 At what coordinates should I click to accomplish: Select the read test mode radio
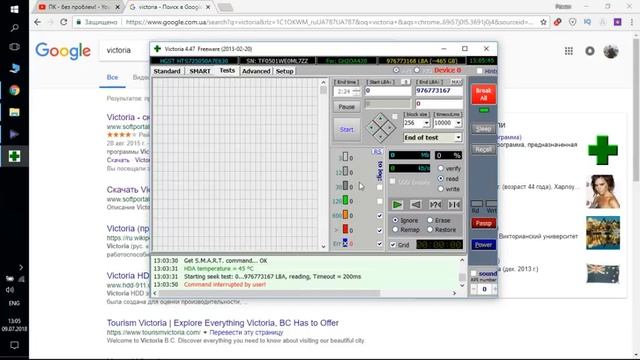click(x=441, y=178)
